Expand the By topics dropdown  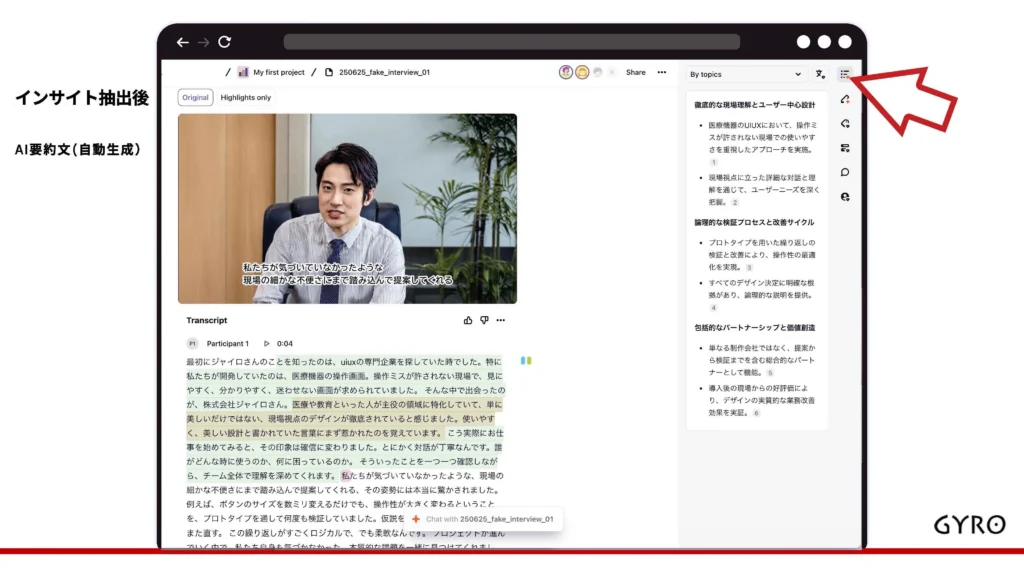click(x=745, y=74)
